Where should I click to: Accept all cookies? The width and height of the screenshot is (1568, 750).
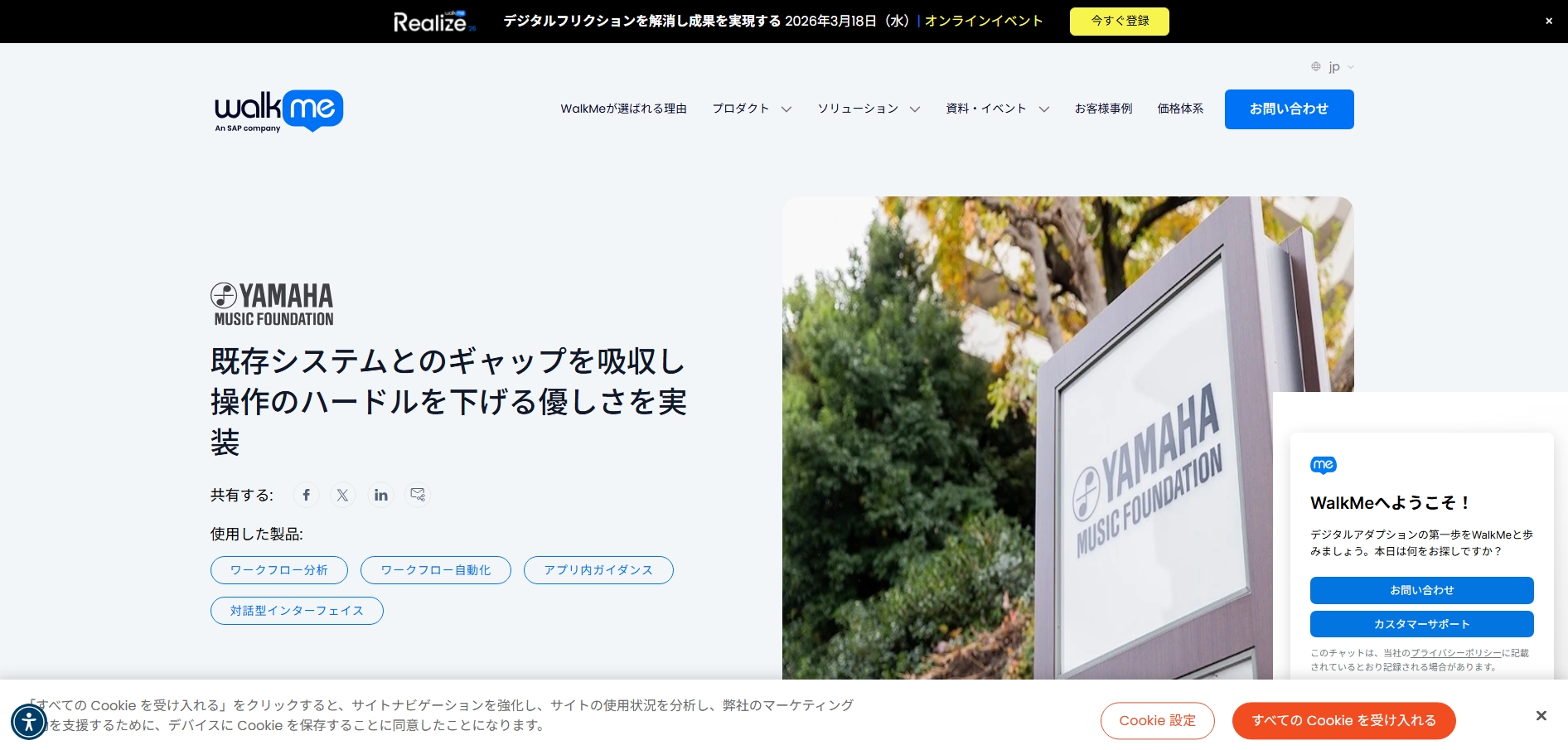click(1343, 720)
